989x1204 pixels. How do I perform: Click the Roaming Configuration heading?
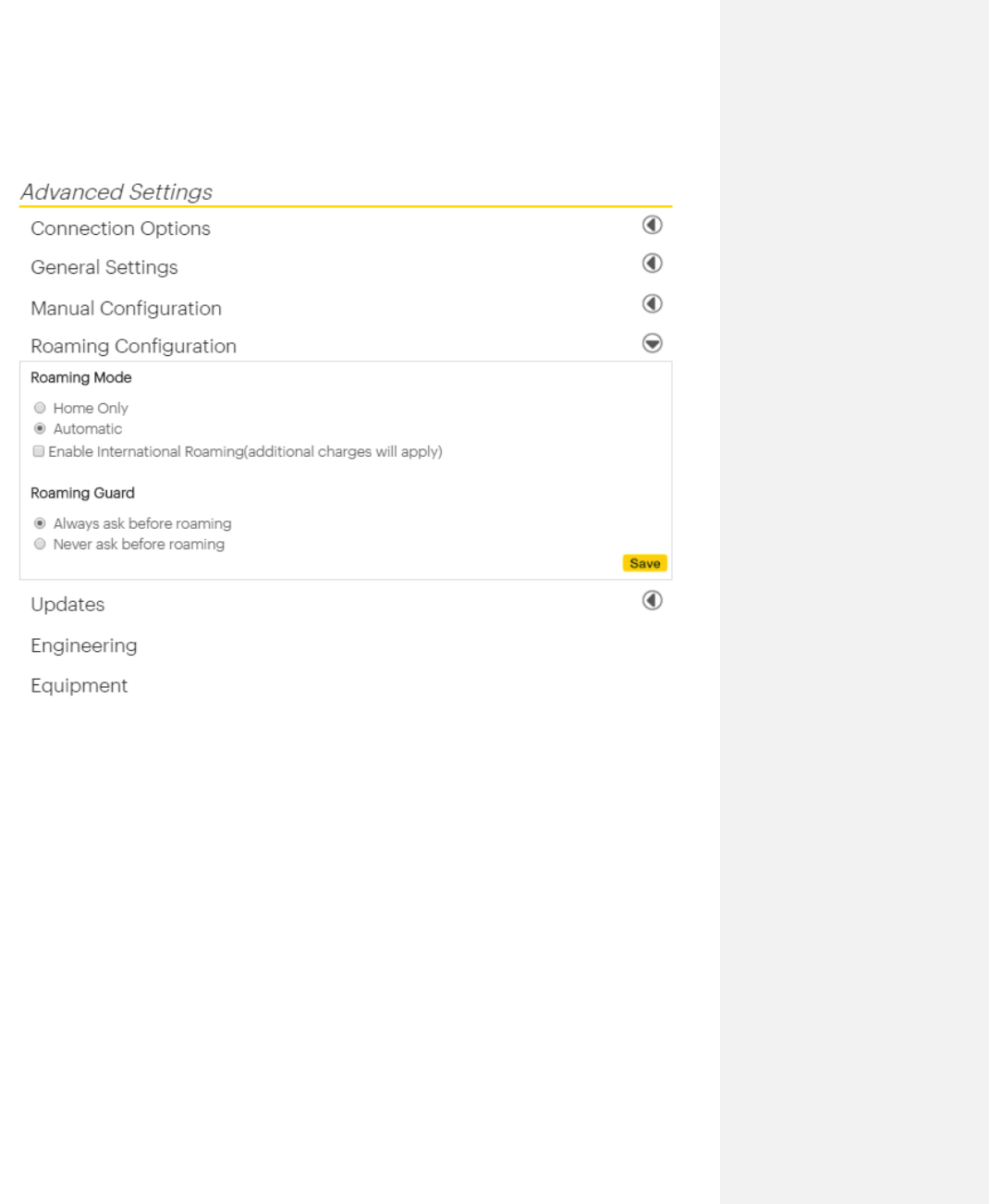[x=134, y=346]
